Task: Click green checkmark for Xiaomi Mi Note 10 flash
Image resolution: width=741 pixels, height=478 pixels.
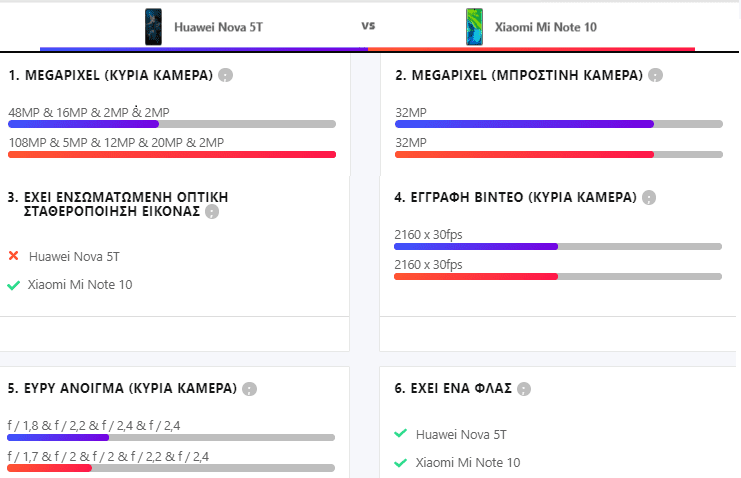Action: click(400, 462)
